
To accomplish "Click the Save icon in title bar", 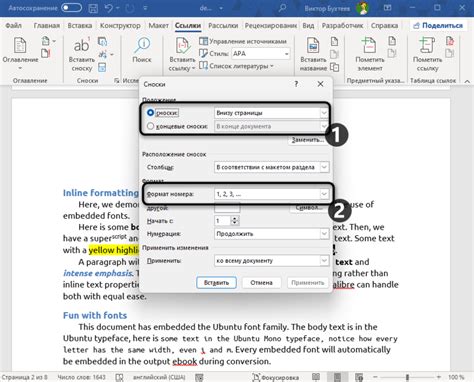I will (x=93, y=8).
